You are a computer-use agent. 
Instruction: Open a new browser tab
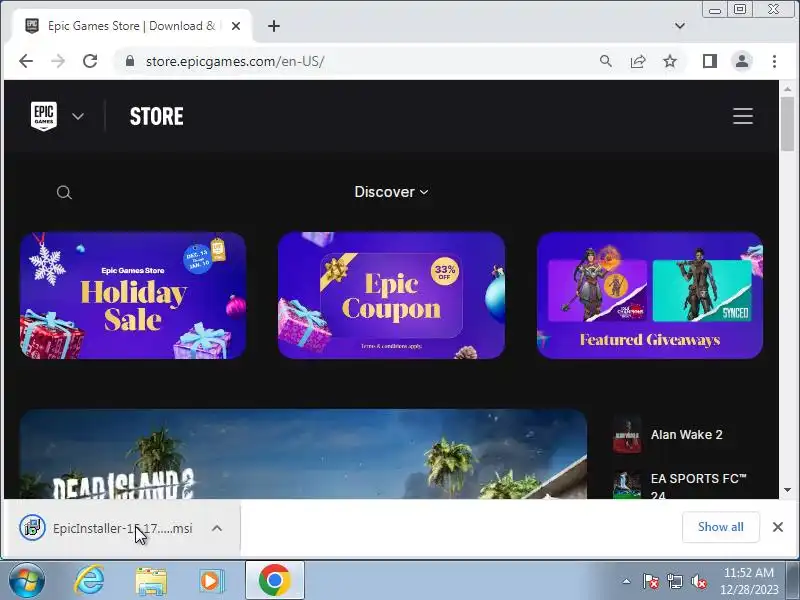(x=274, y=26)
